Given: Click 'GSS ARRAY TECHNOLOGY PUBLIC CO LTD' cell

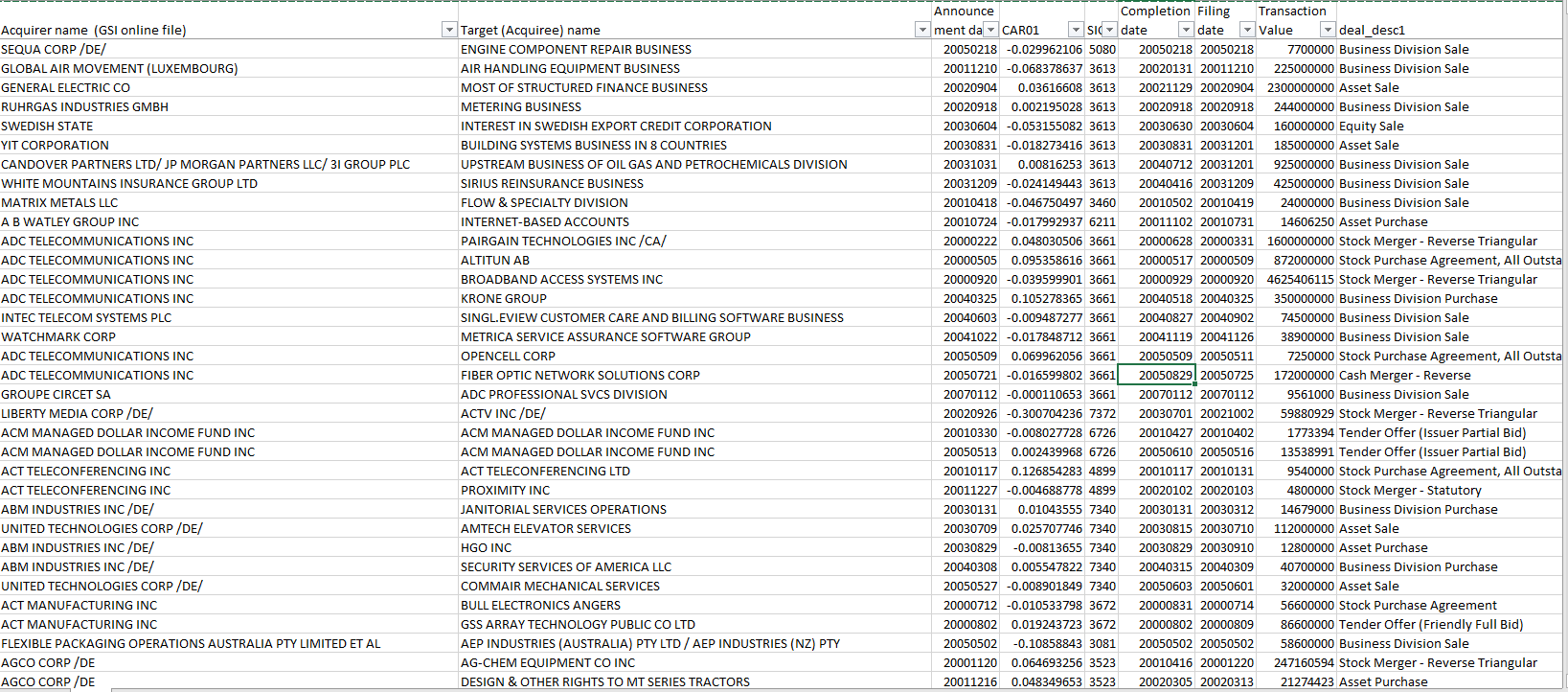Looking at the screenshot, I should (694, 624).
